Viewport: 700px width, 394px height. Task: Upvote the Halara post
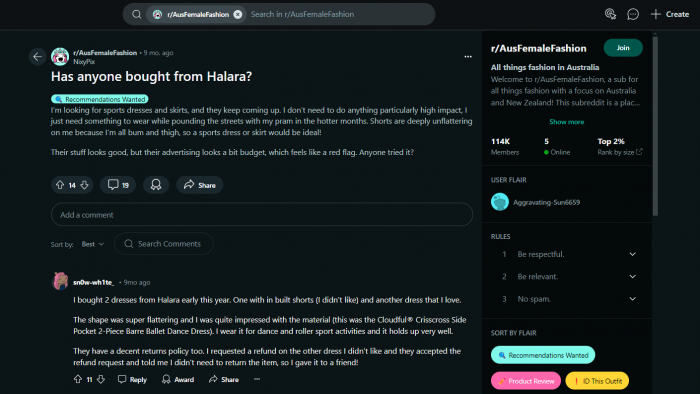[x=60, y=185]
